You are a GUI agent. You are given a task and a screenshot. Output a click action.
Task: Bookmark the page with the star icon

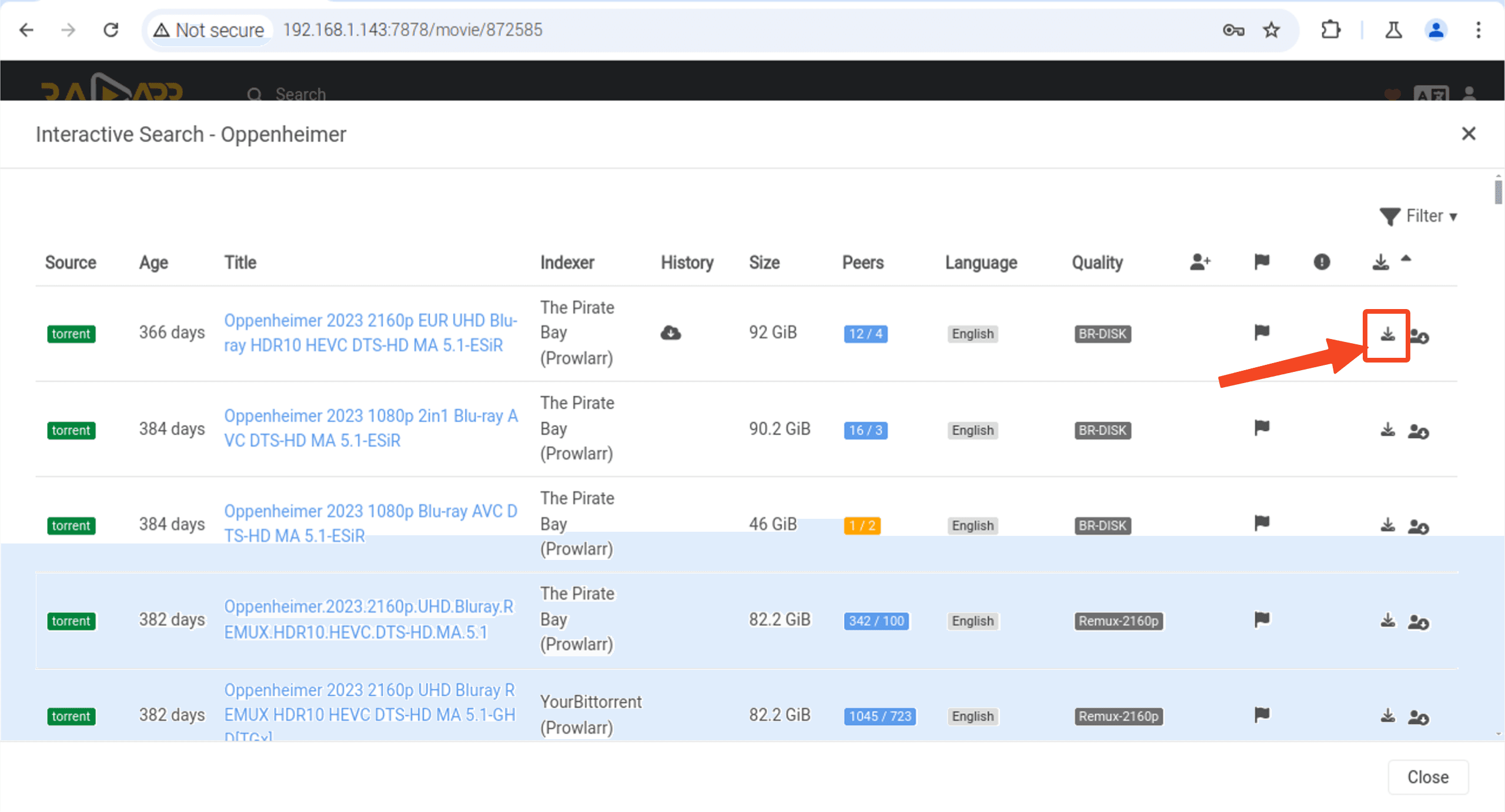(1271, 29)
